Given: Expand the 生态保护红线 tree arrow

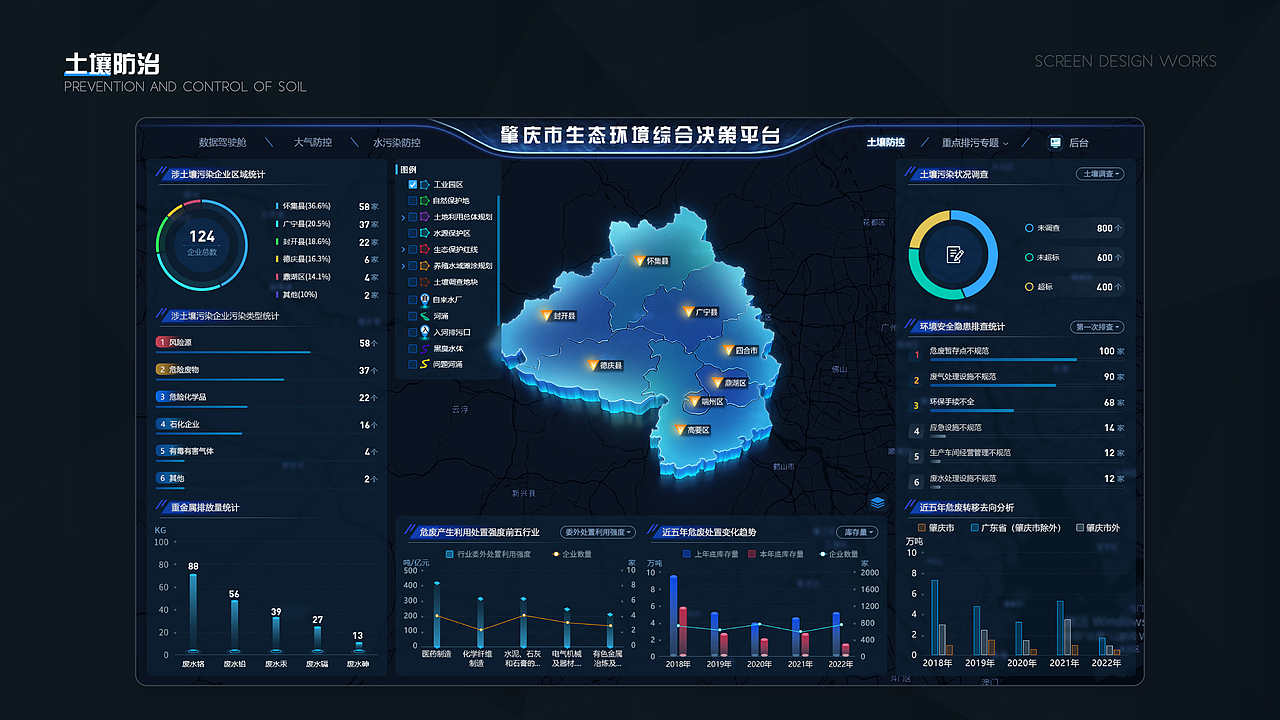Looking at the screenshot, I should pos(403,249).
